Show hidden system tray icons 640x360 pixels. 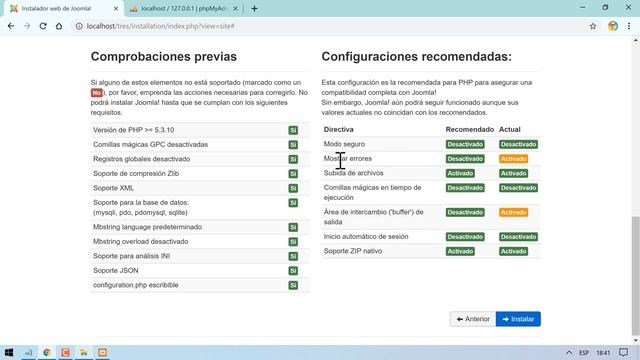[x=569, y=353]
